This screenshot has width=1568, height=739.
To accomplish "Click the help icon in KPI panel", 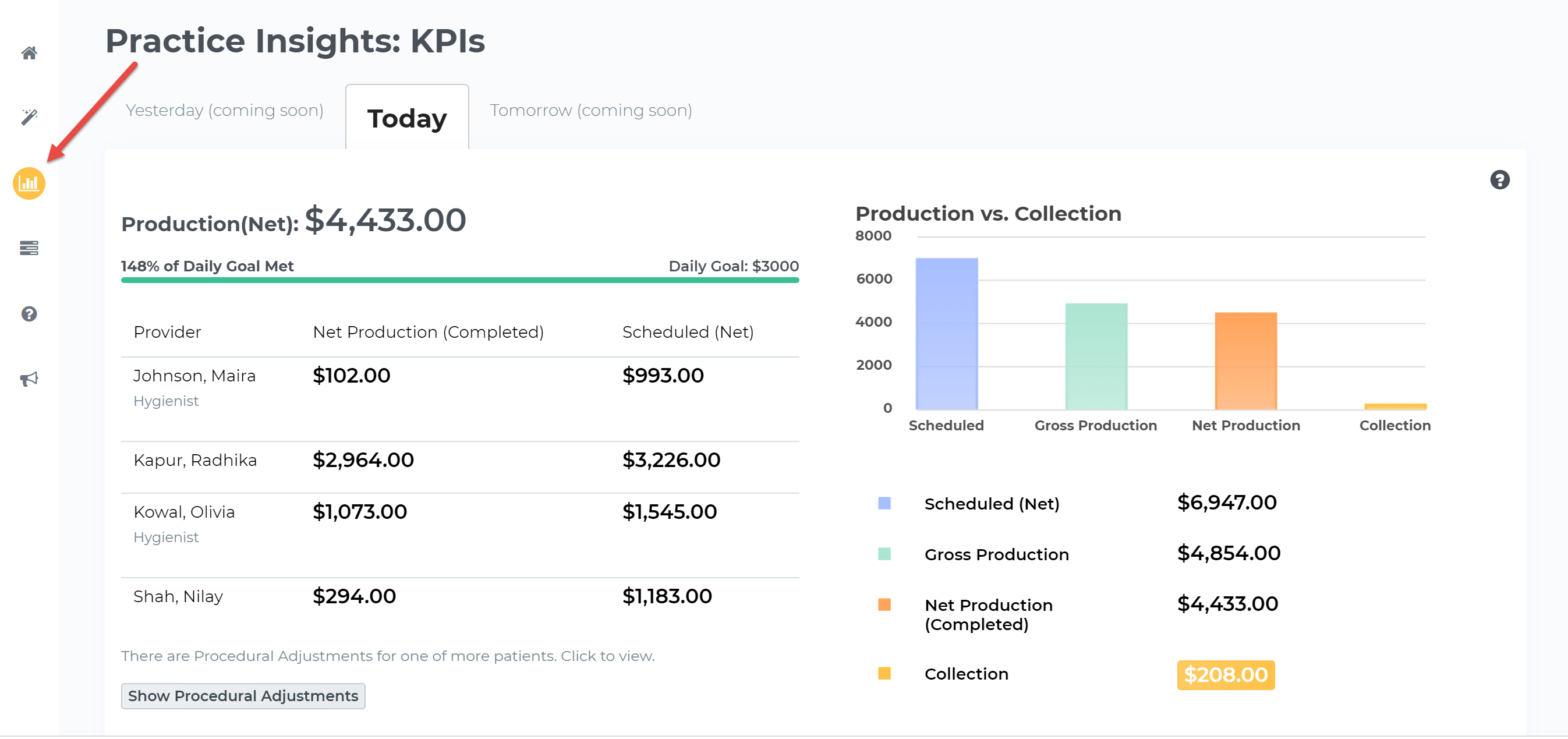I will pos(1499,180).
